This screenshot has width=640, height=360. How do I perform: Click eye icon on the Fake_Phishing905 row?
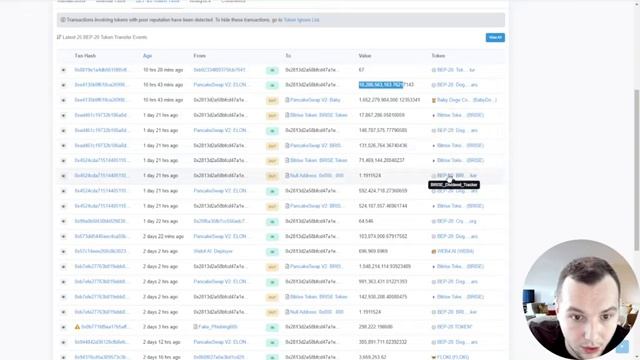pos(63,327)
